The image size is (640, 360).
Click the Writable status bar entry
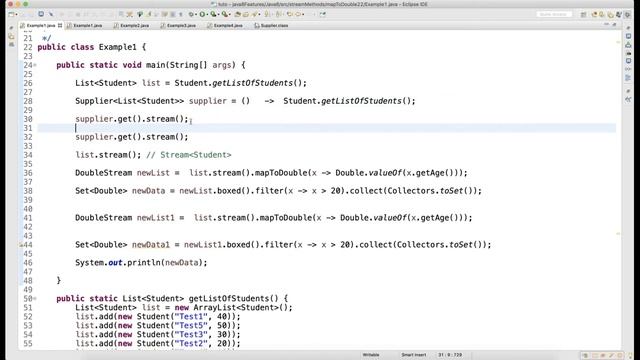[x=371, y=355]
